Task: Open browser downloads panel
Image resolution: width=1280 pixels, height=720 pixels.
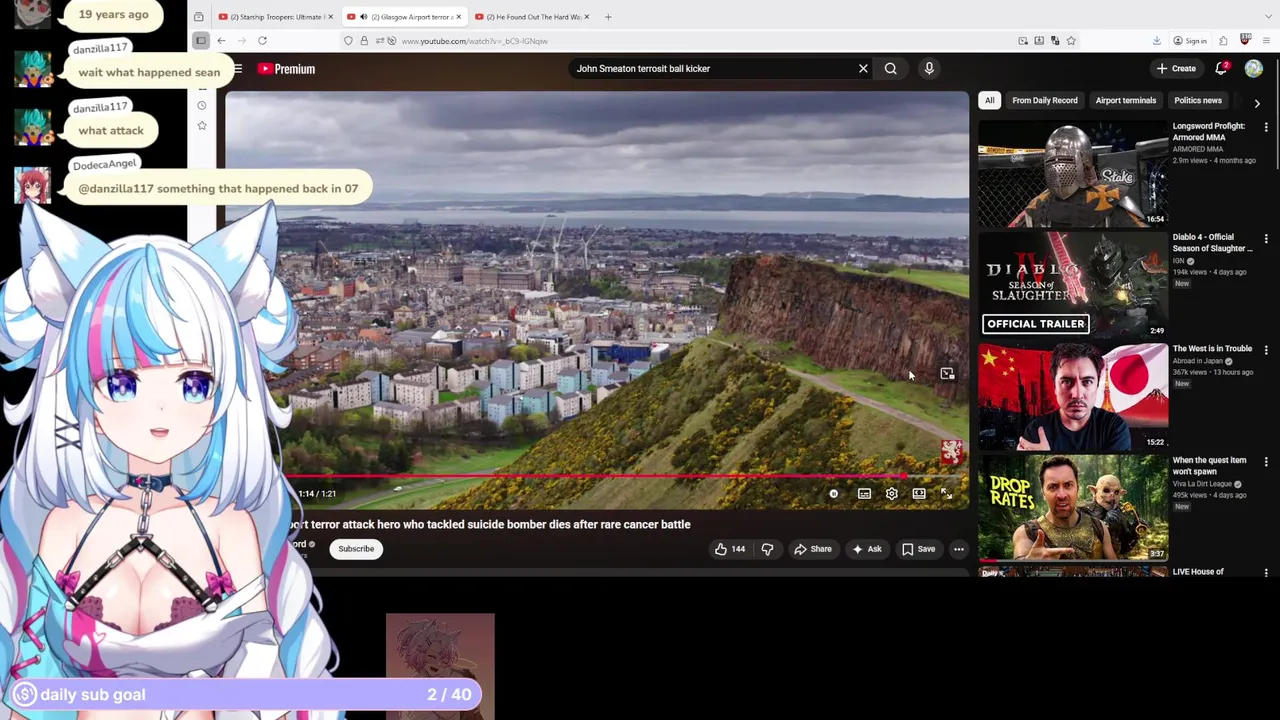Action: pos(1156,41)
